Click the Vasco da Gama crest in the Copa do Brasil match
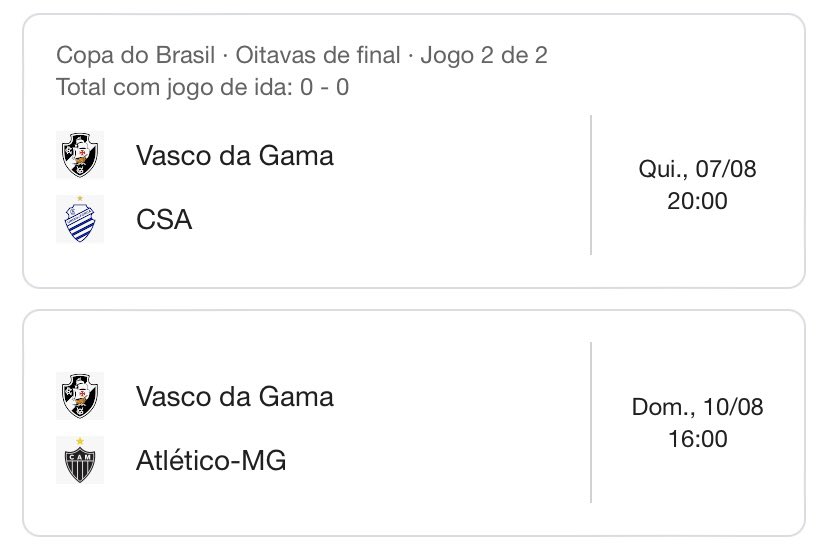Image resolution: width=828 pixels, height=544 pixels. point(80,155)
